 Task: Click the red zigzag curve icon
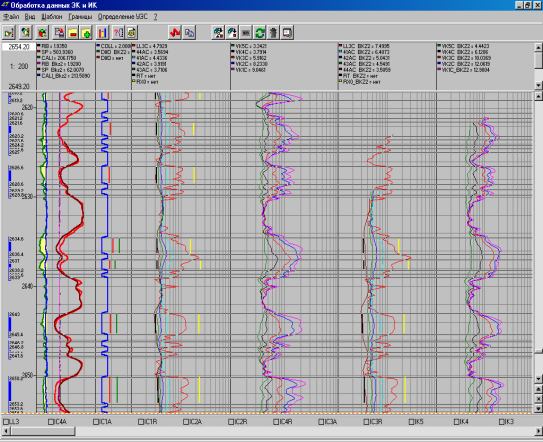175,33
